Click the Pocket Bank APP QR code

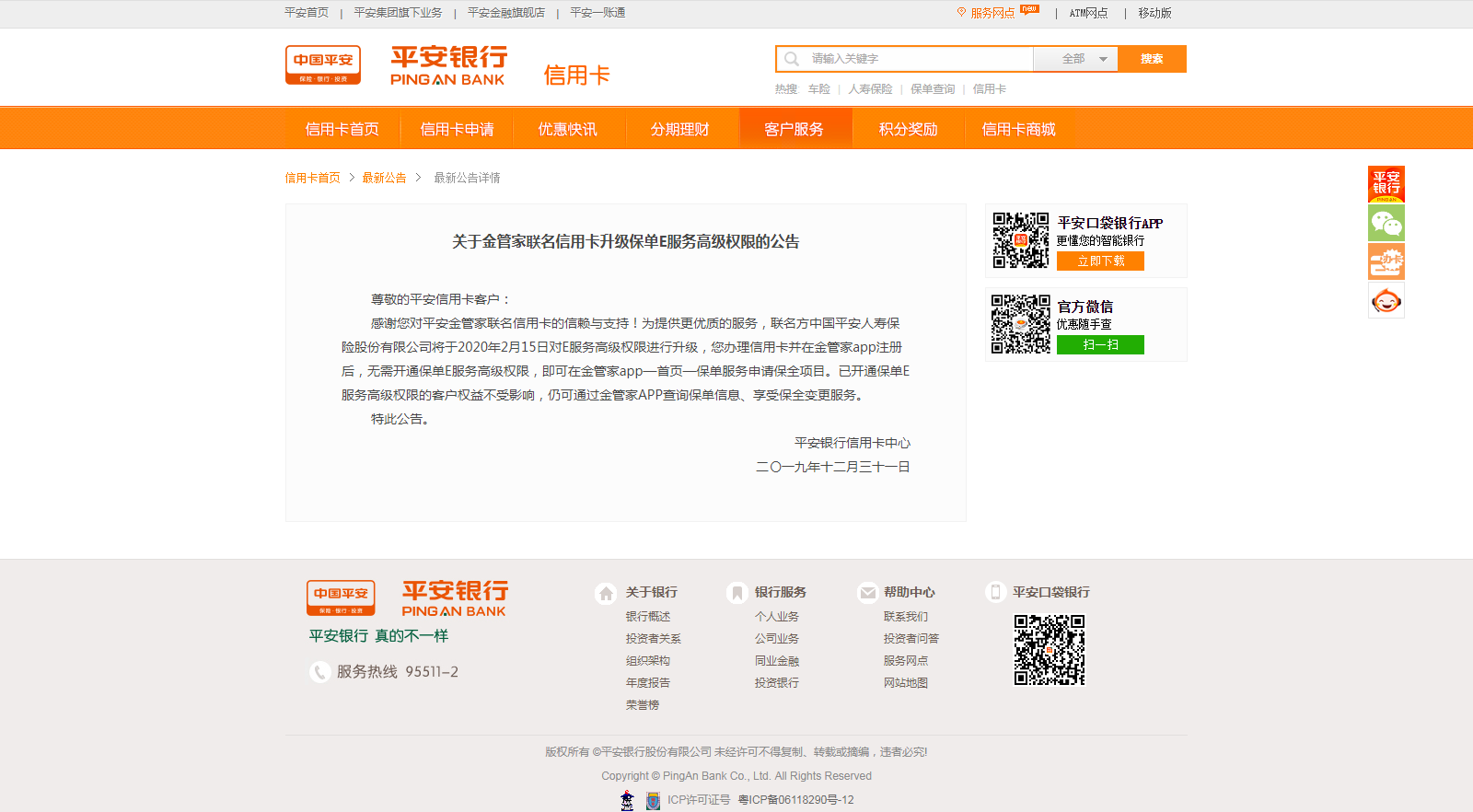pos(1020,240)
